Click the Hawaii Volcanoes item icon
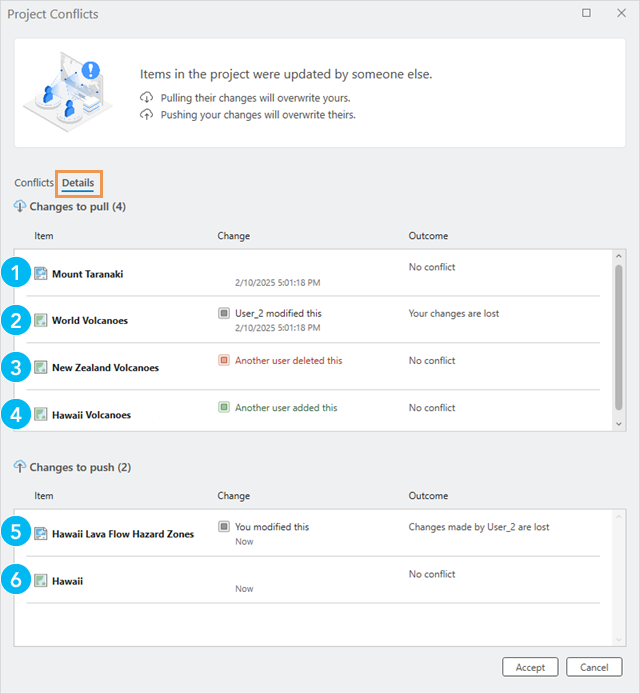This screenshot has width=640, height=694. (x=41, y=414)
